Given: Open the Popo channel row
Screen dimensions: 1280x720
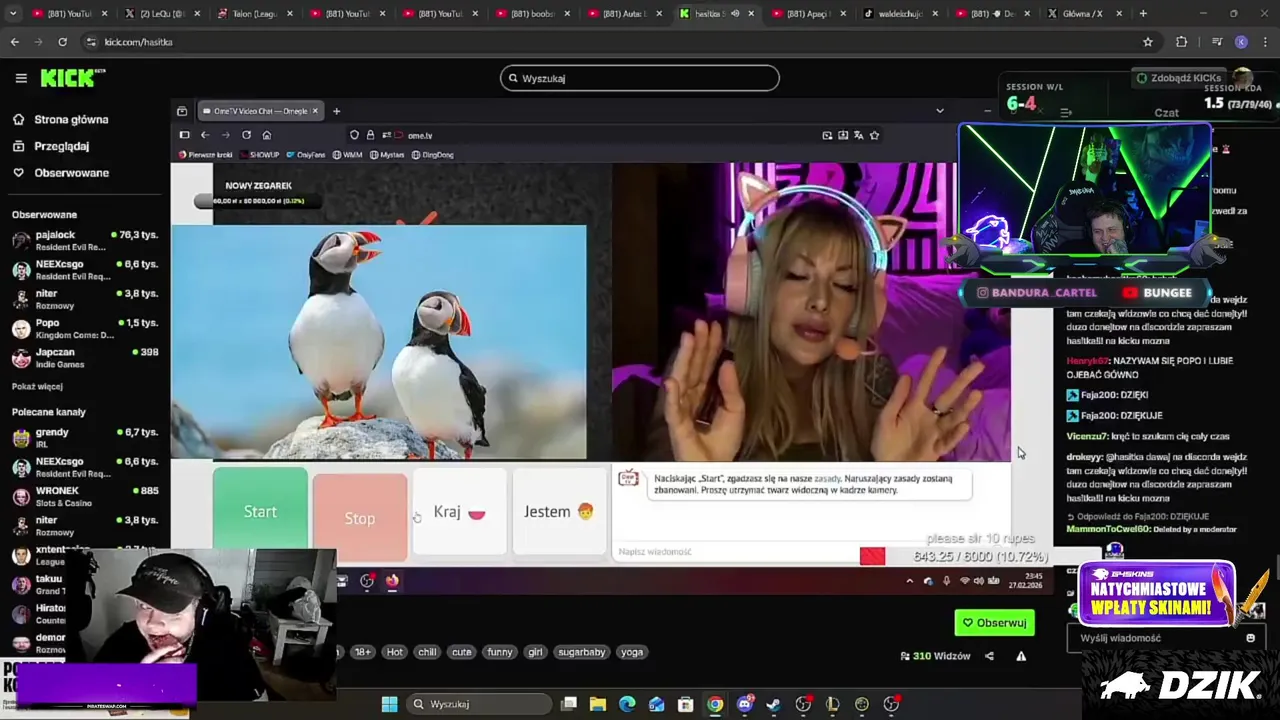Looking at the screenshot, I should tap(85, 328).
